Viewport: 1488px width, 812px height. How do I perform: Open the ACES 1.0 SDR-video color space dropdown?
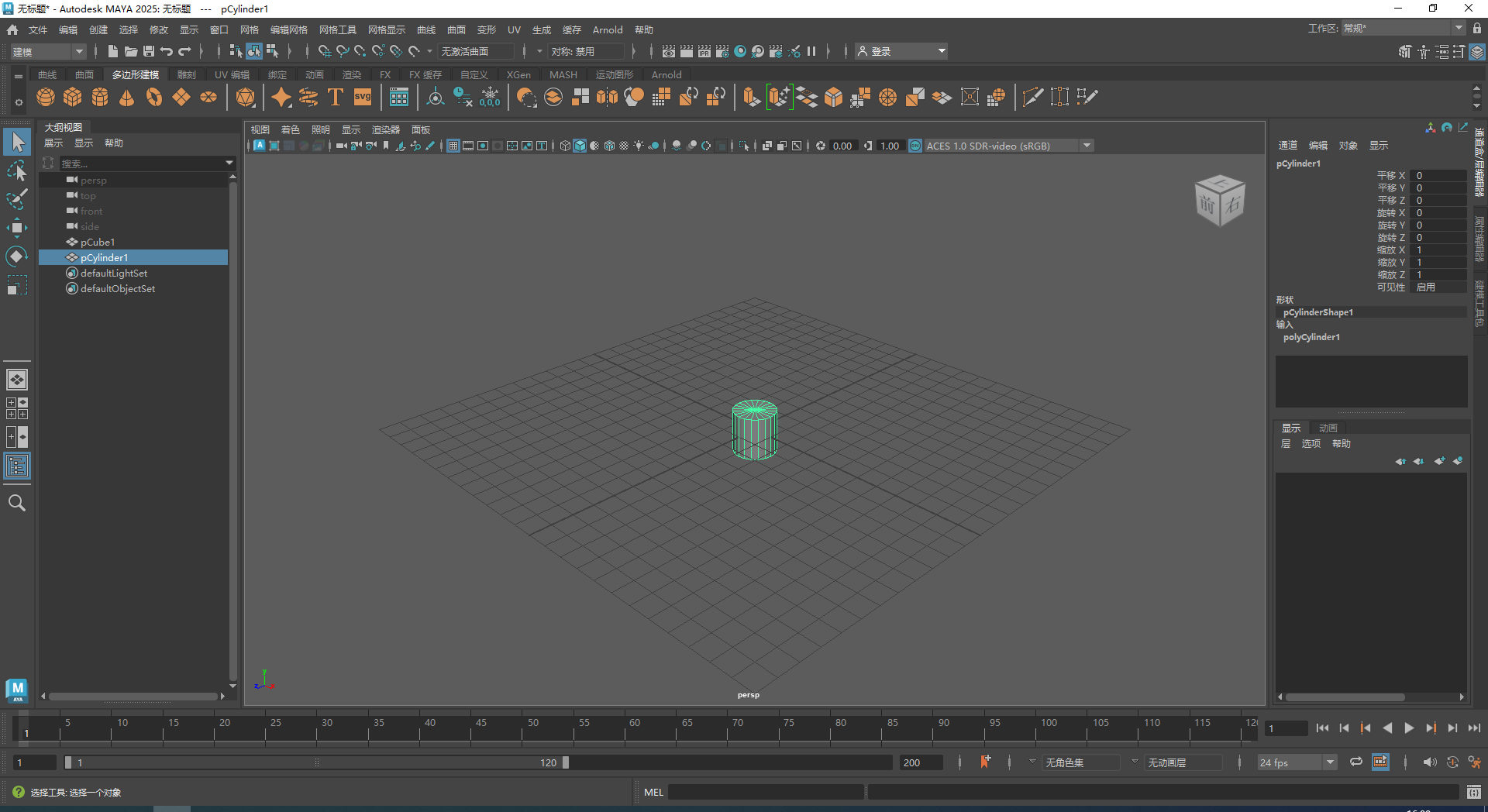click(x=1087, y=146)
